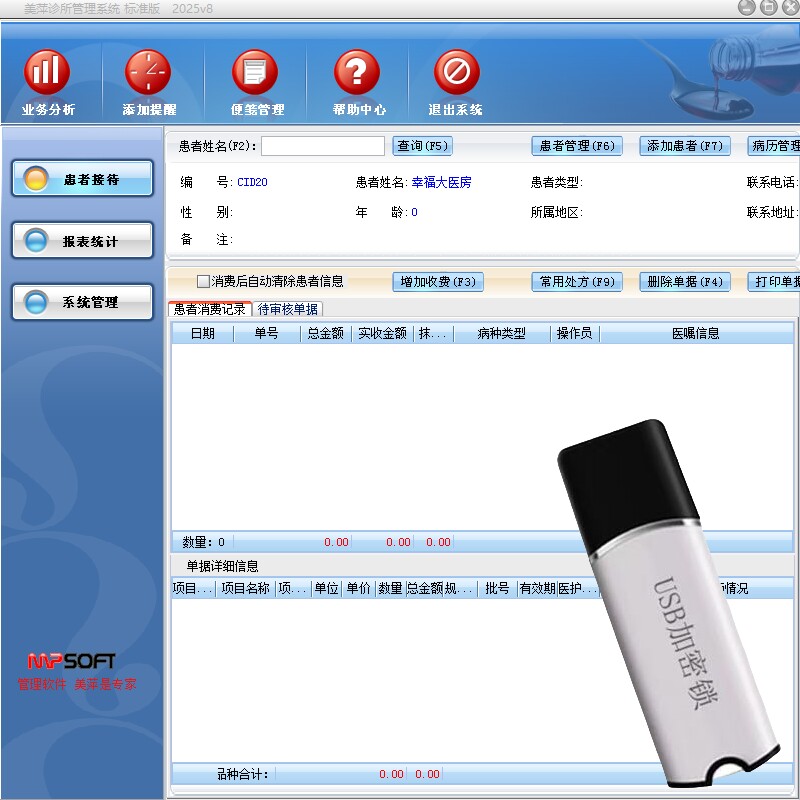The width and height of the screenshot is (800, 800).
Task: Click into 患者姓名(F2) input field
Action: coord(322,146)
